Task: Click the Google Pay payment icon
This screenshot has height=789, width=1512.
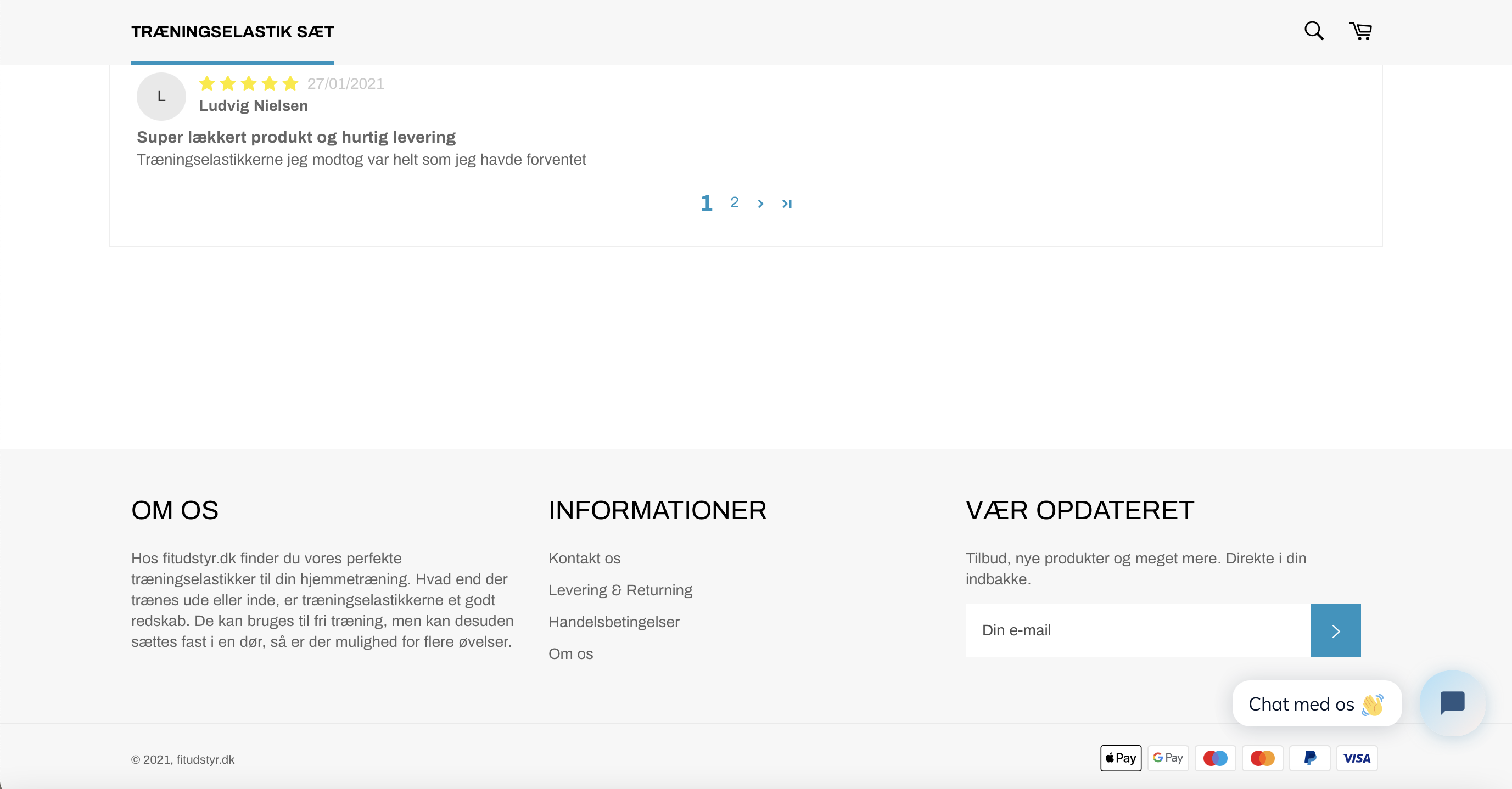Action: pyautogui.click(x=1167, y=758)
